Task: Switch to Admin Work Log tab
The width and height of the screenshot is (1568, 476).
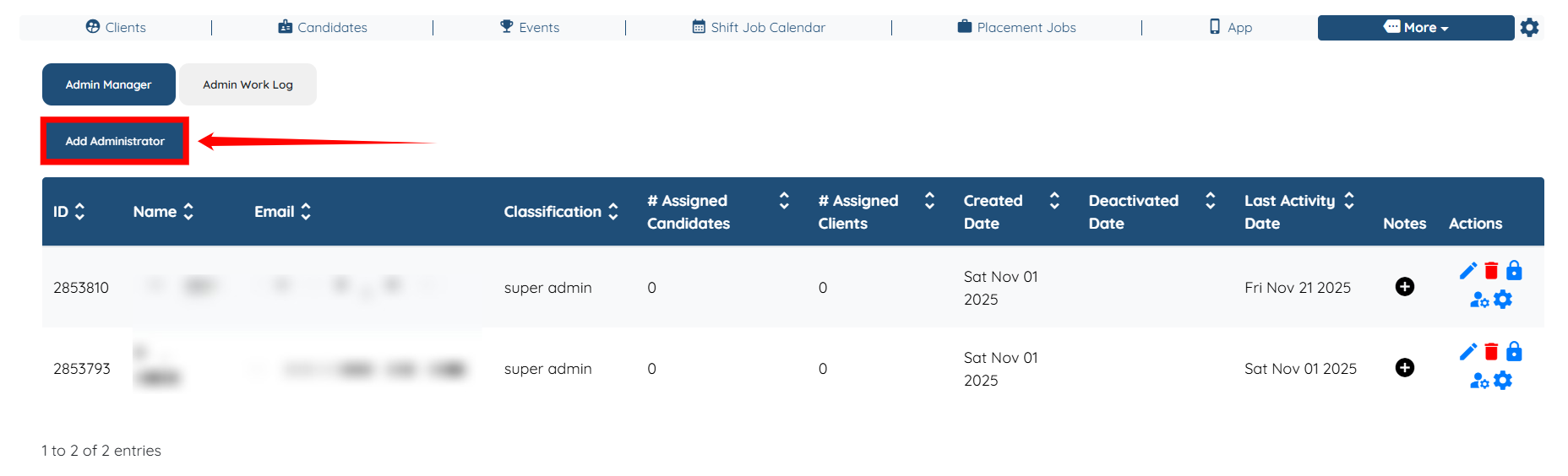Action: (x=248, y=84)
